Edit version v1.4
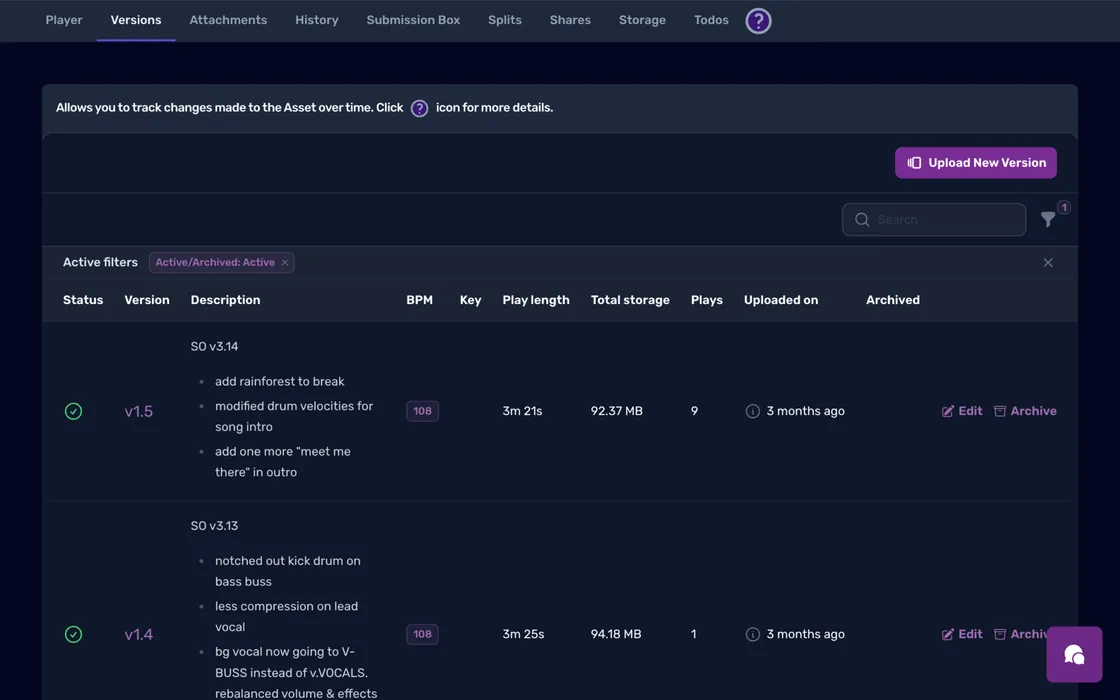This screenshot has width=1120, height=700. (x=962, y=634)
